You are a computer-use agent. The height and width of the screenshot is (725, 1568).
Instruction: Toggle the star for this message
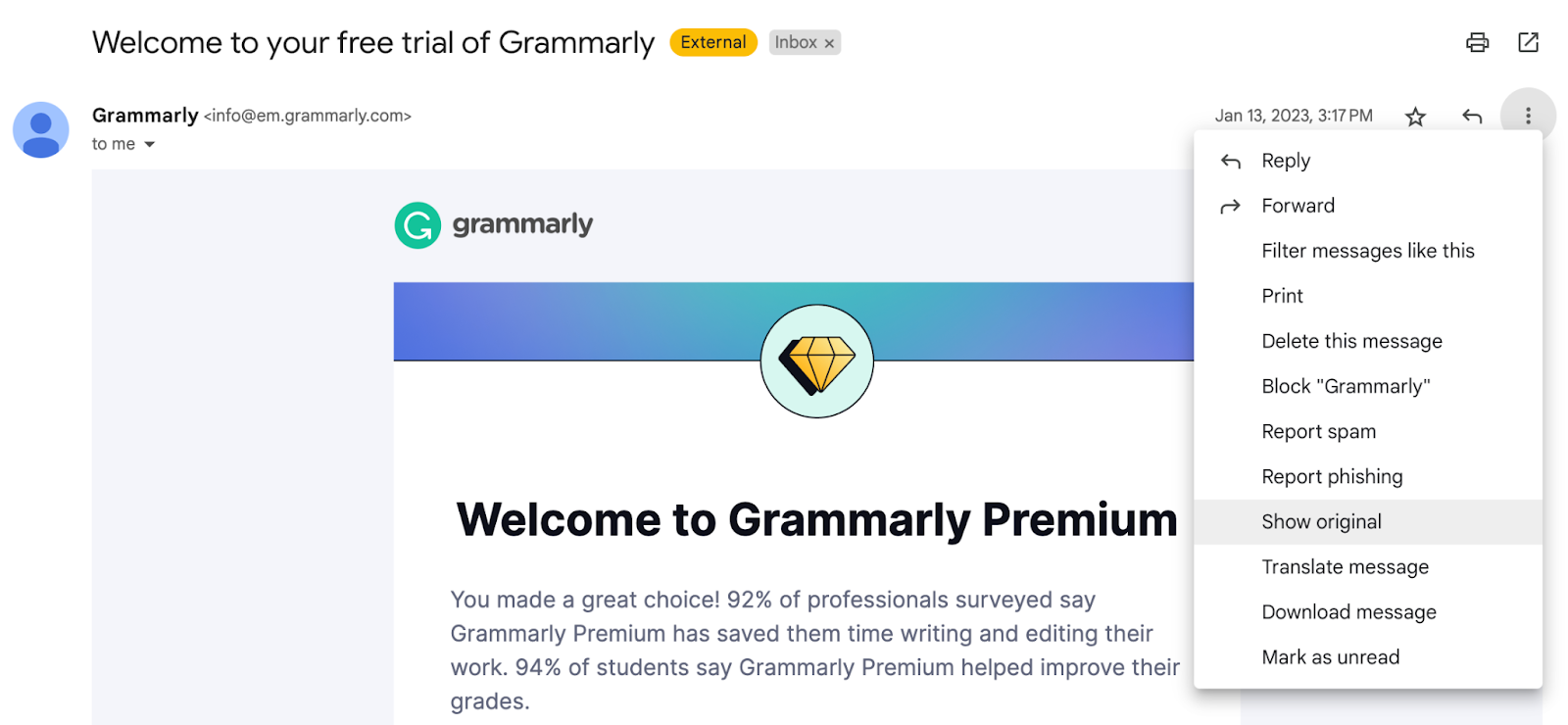point(1415,116)
